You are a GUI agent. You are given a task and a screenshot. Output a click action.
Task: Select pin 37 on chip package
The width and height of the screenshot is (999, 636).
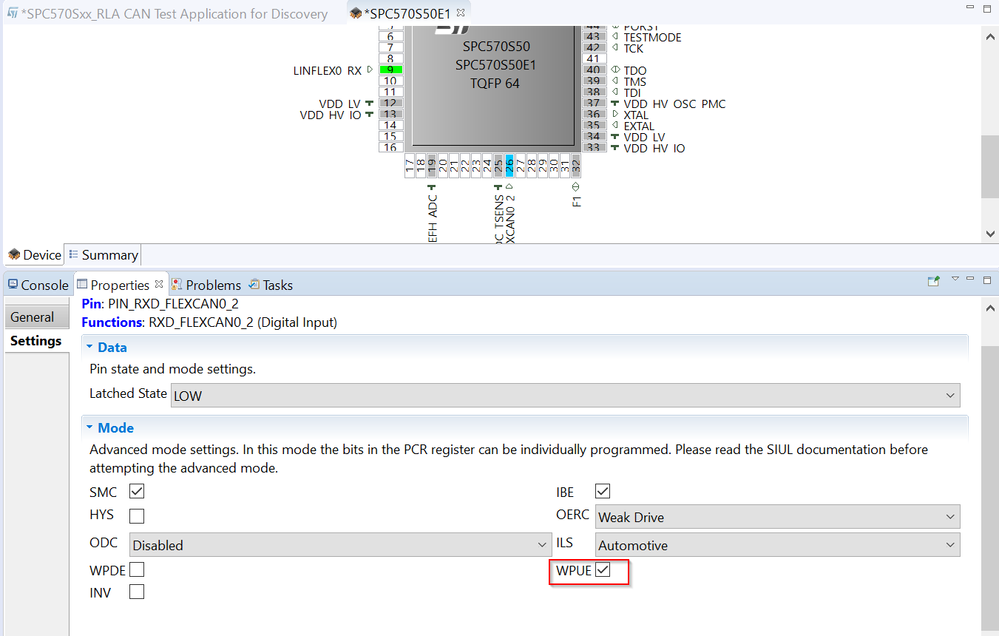click(593, 103)
